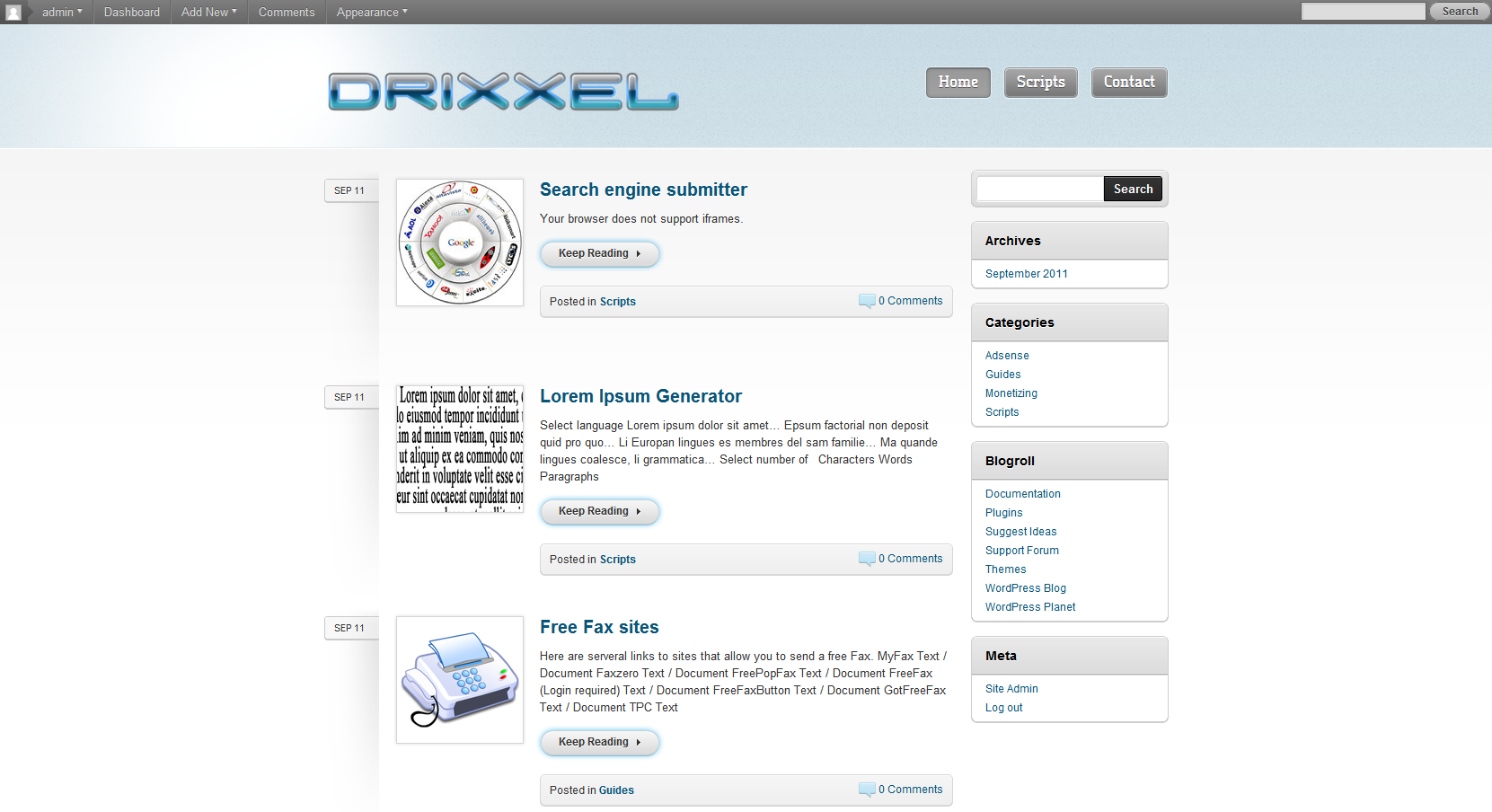Open the Scripts navigation tab
The image size is (1492, 812).
(x=1040, y=82)
